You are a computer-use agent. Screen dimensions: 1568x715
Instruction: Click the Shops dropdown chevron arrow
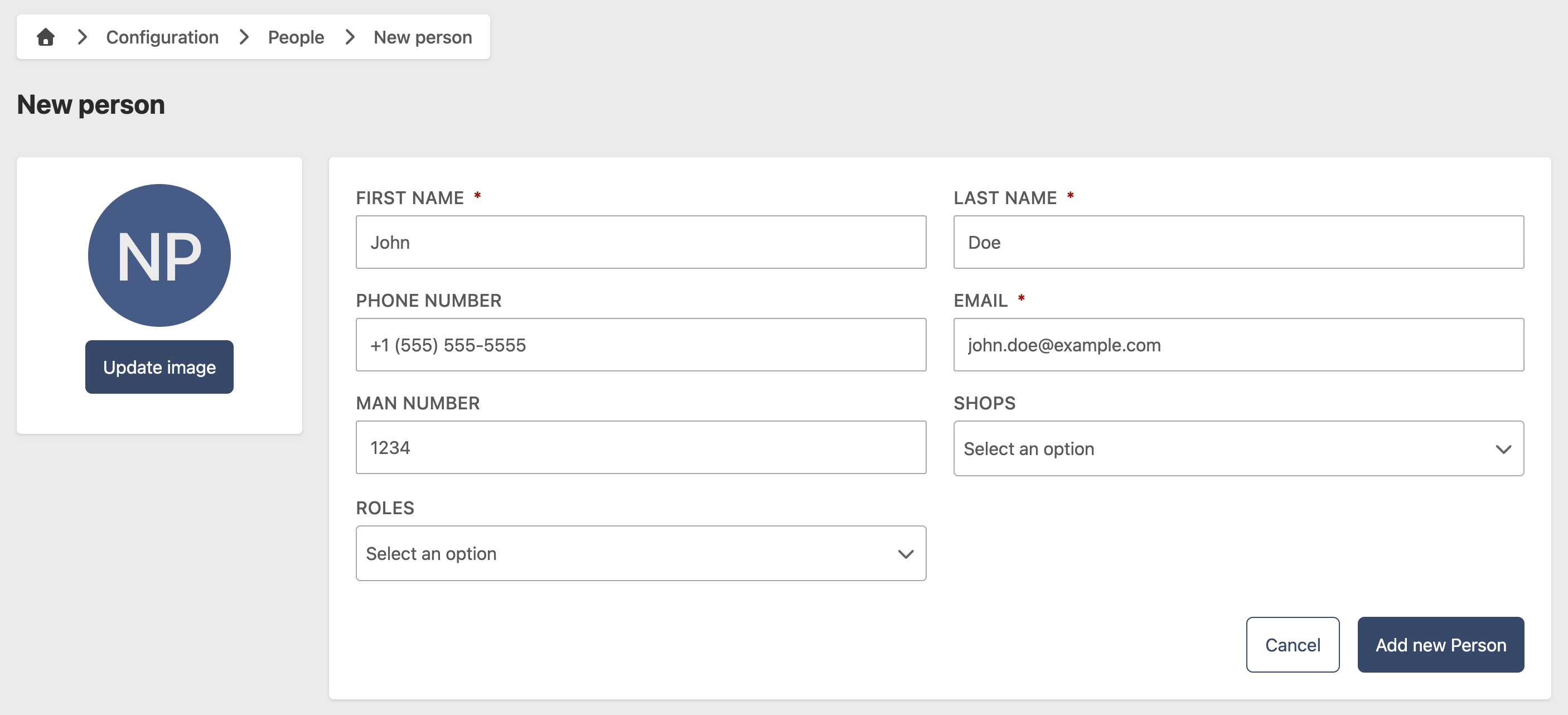(x=1503, y=450)
